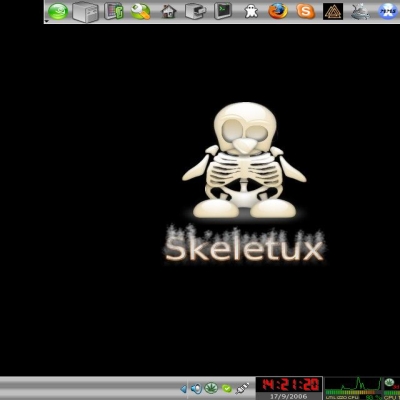Launch Firefox web browser
The height and width of the screenshot is (400, 400).
pos(278,11)
